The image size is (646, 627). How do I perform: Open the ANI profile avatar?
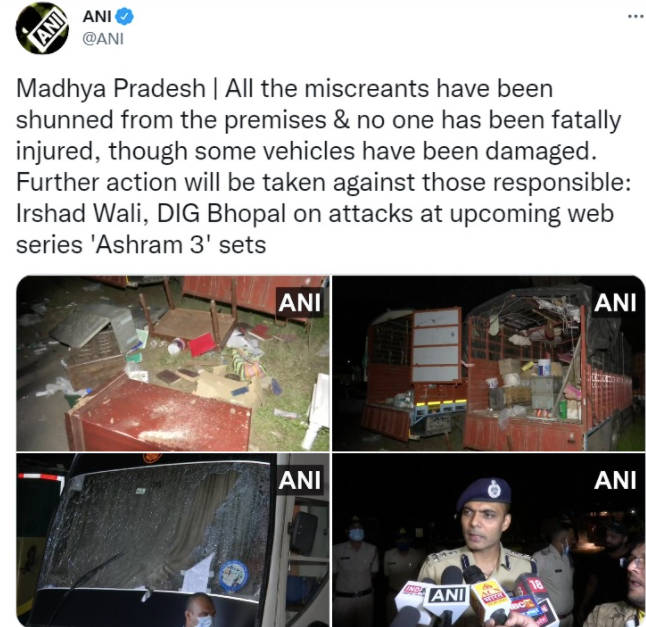[42, 28]
